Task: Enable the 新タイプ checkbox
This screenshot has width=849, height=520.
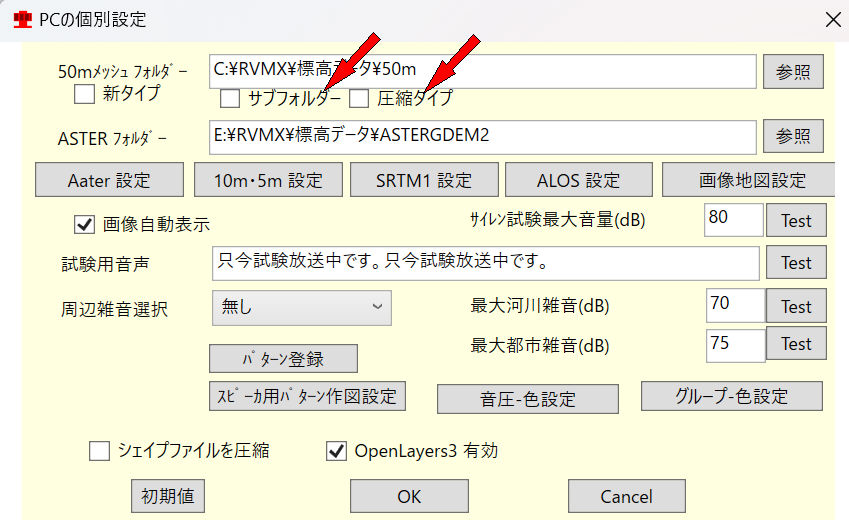Action: 85,94
